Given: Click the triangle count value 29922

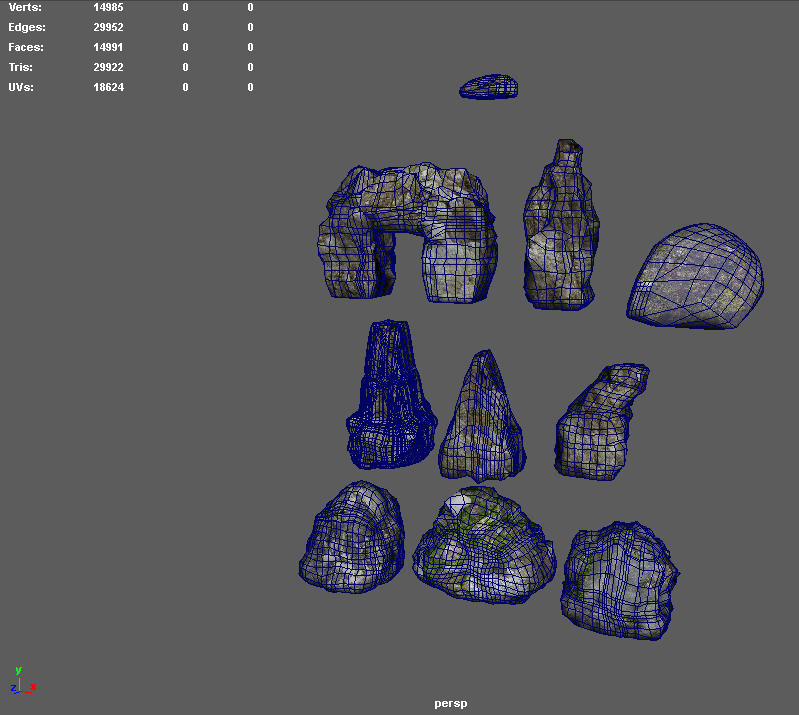Looking at the screenshot, I should point(108,67).
